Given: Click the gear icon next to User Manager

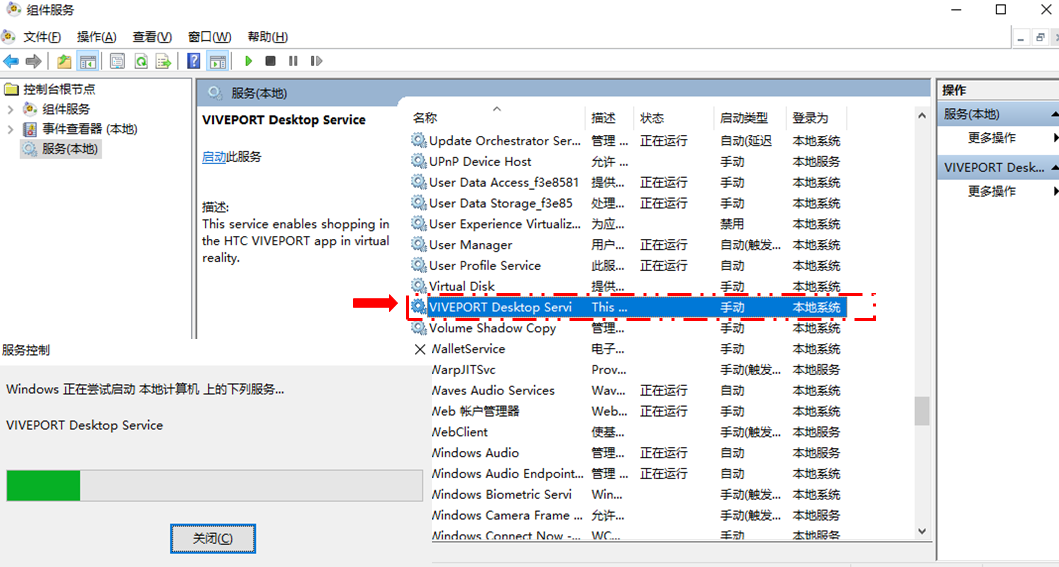Looking at the screenshot, I should click(419, 244).
